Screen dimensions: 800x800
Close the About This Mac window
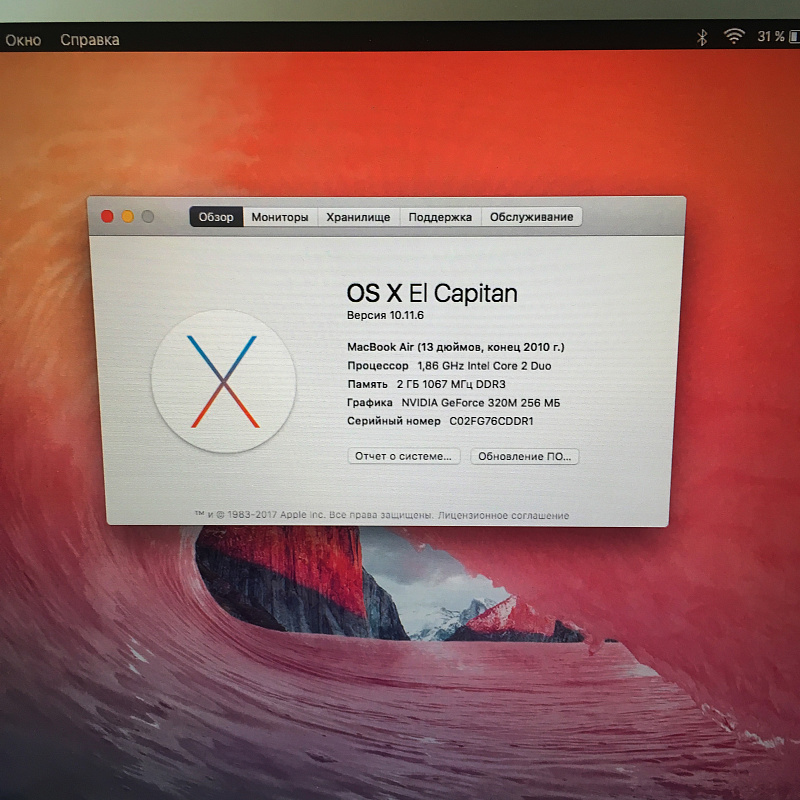coord(107,217)
